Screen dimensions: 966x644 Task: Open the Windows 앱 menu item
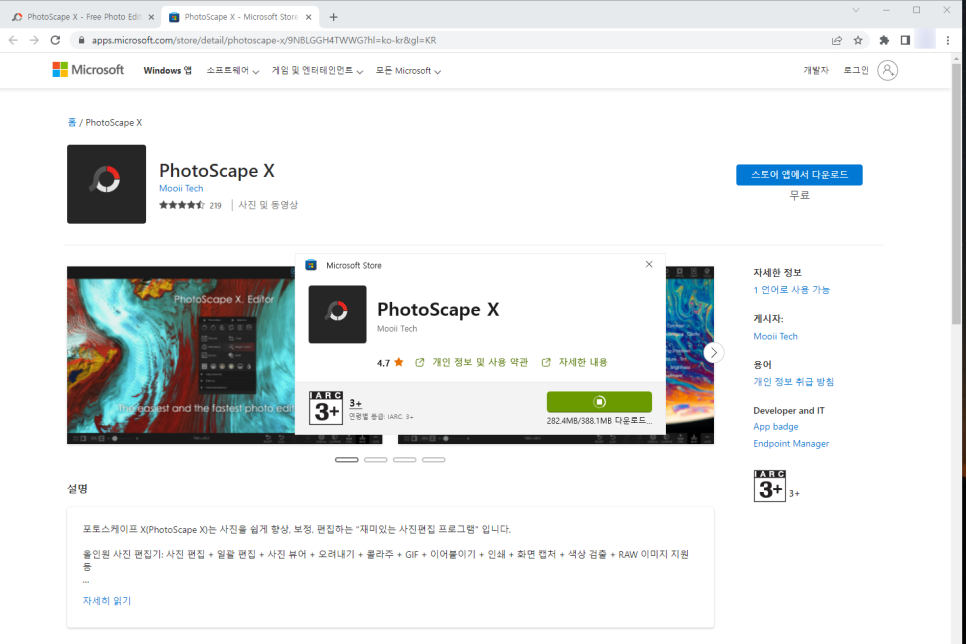tap(168, 70)
